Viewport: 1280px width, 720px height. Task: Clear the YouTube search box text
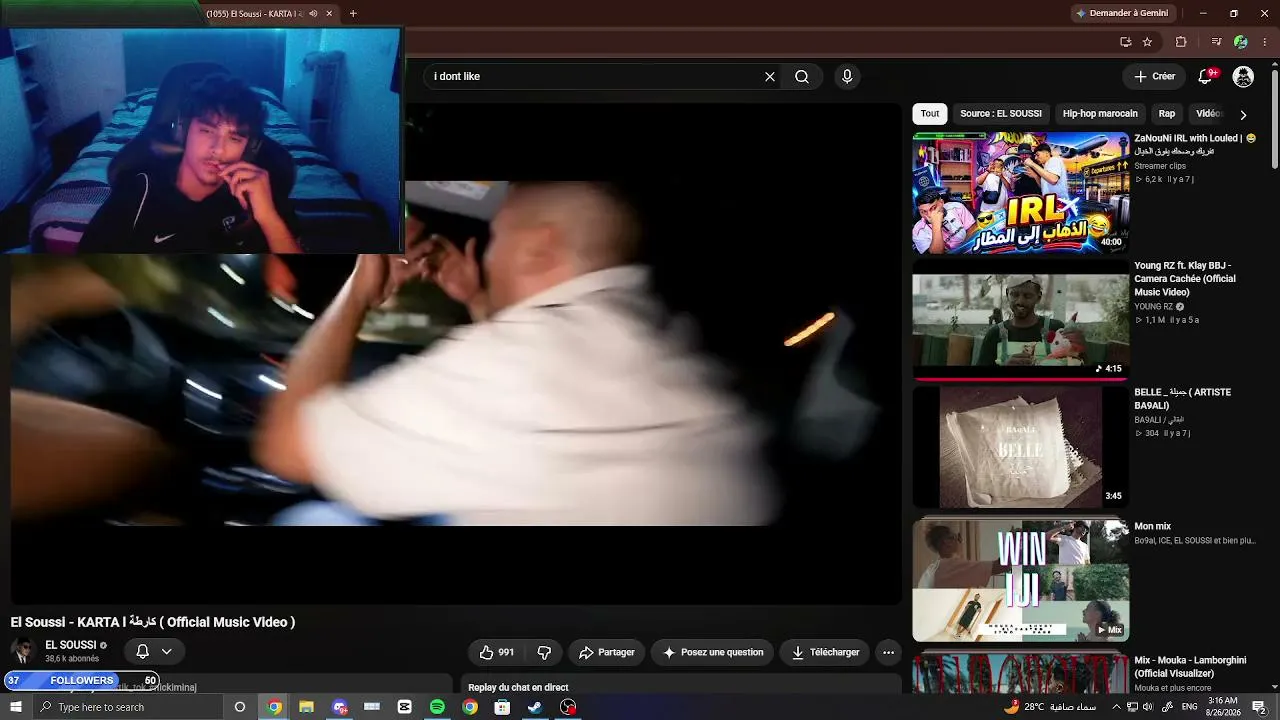(770, 77)
